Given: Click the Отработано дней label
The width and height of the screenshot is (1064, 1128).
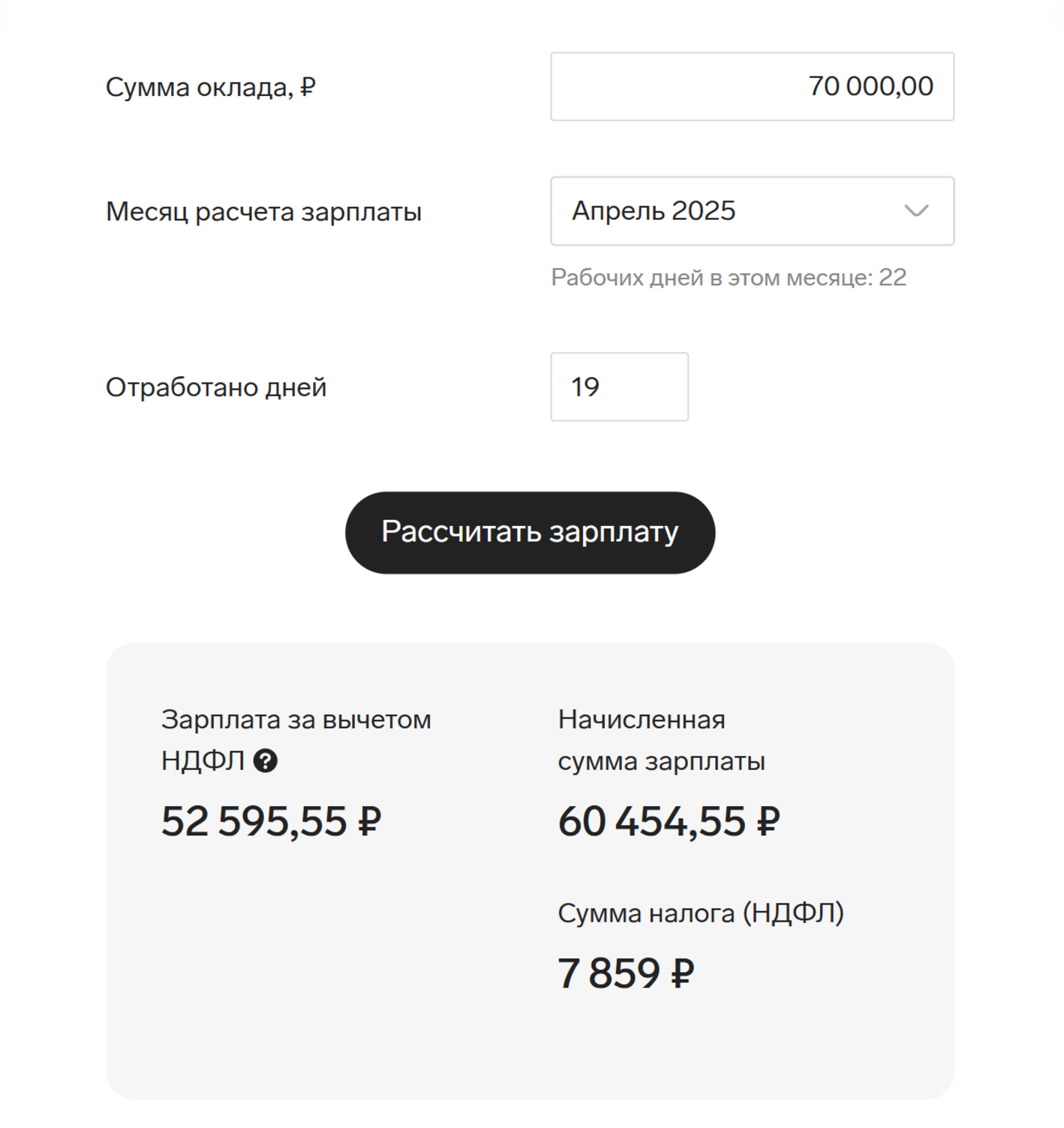Looking at the screenshot, I should coord(216,387).
